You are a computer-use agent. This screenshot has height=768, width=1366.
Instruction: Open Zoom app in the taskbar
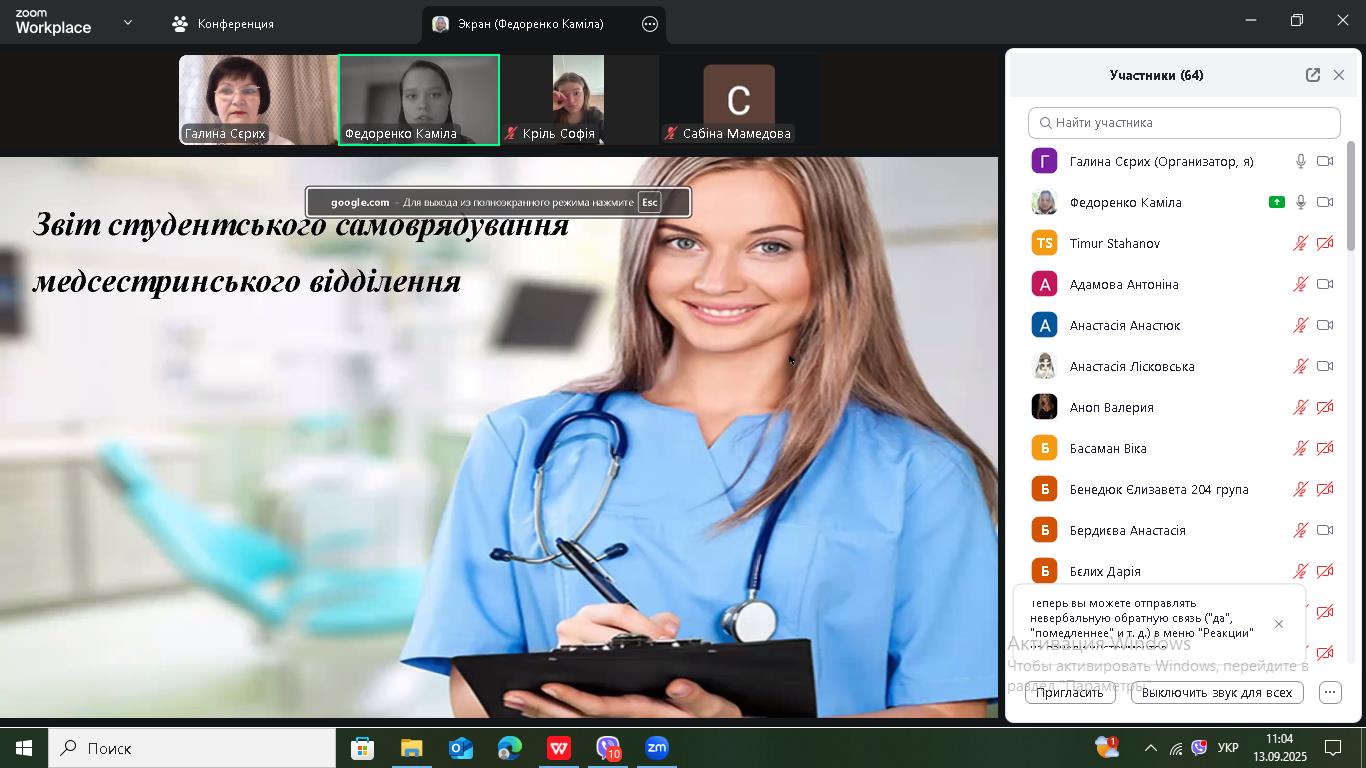[657, 748]
